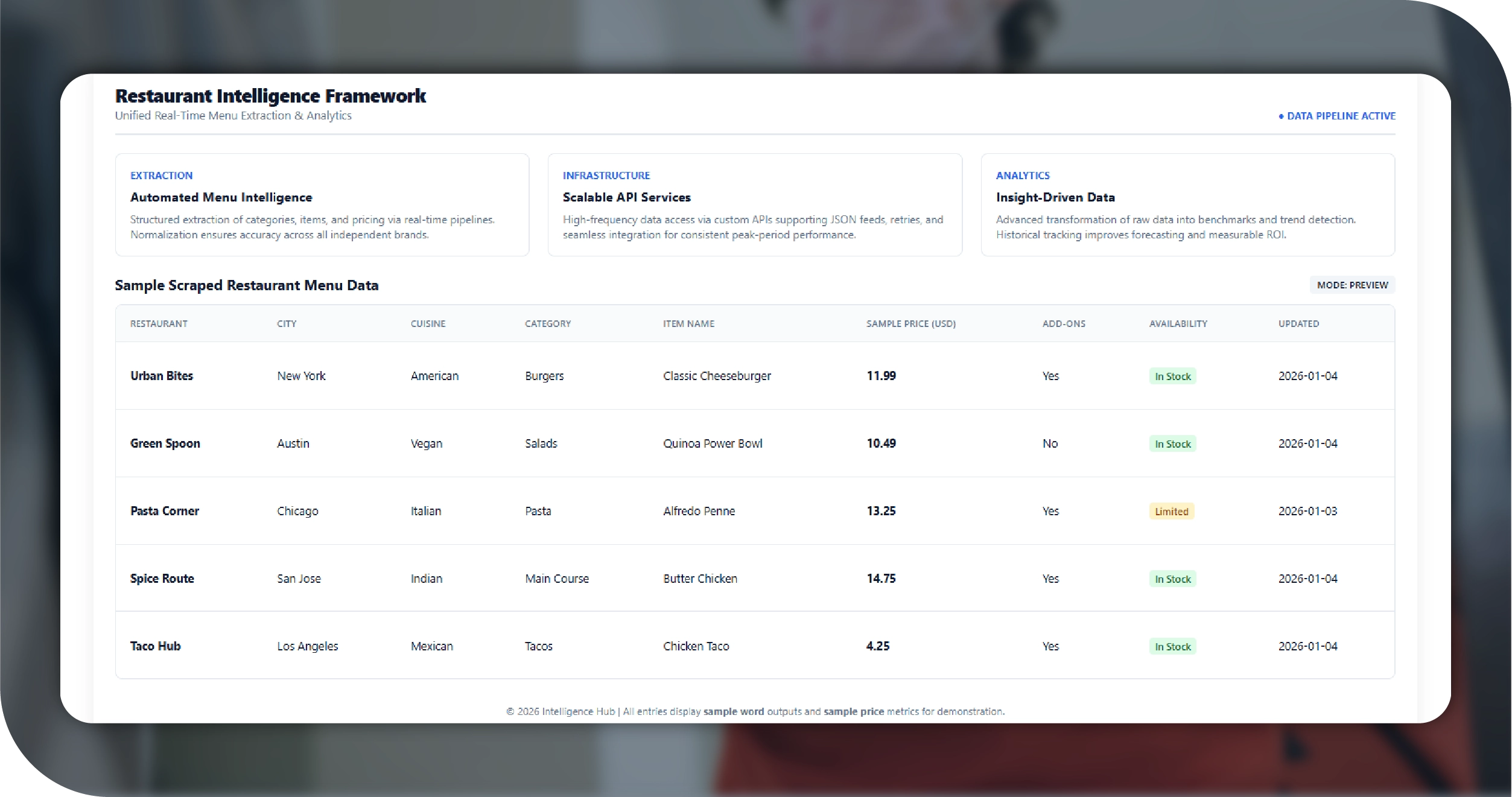1512x797 pixels.
Task: Click the EXTRACTION category label
Action: (161, 176)
